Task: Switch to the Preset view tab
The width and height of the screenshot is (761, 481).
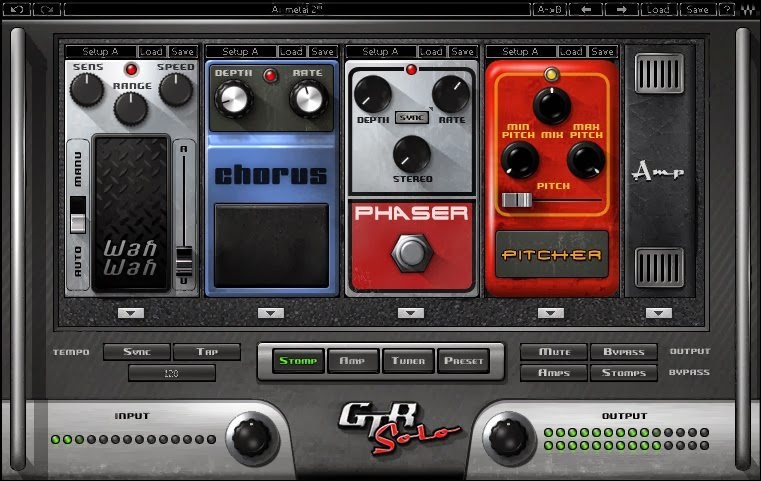Action: tap(463, 361)
